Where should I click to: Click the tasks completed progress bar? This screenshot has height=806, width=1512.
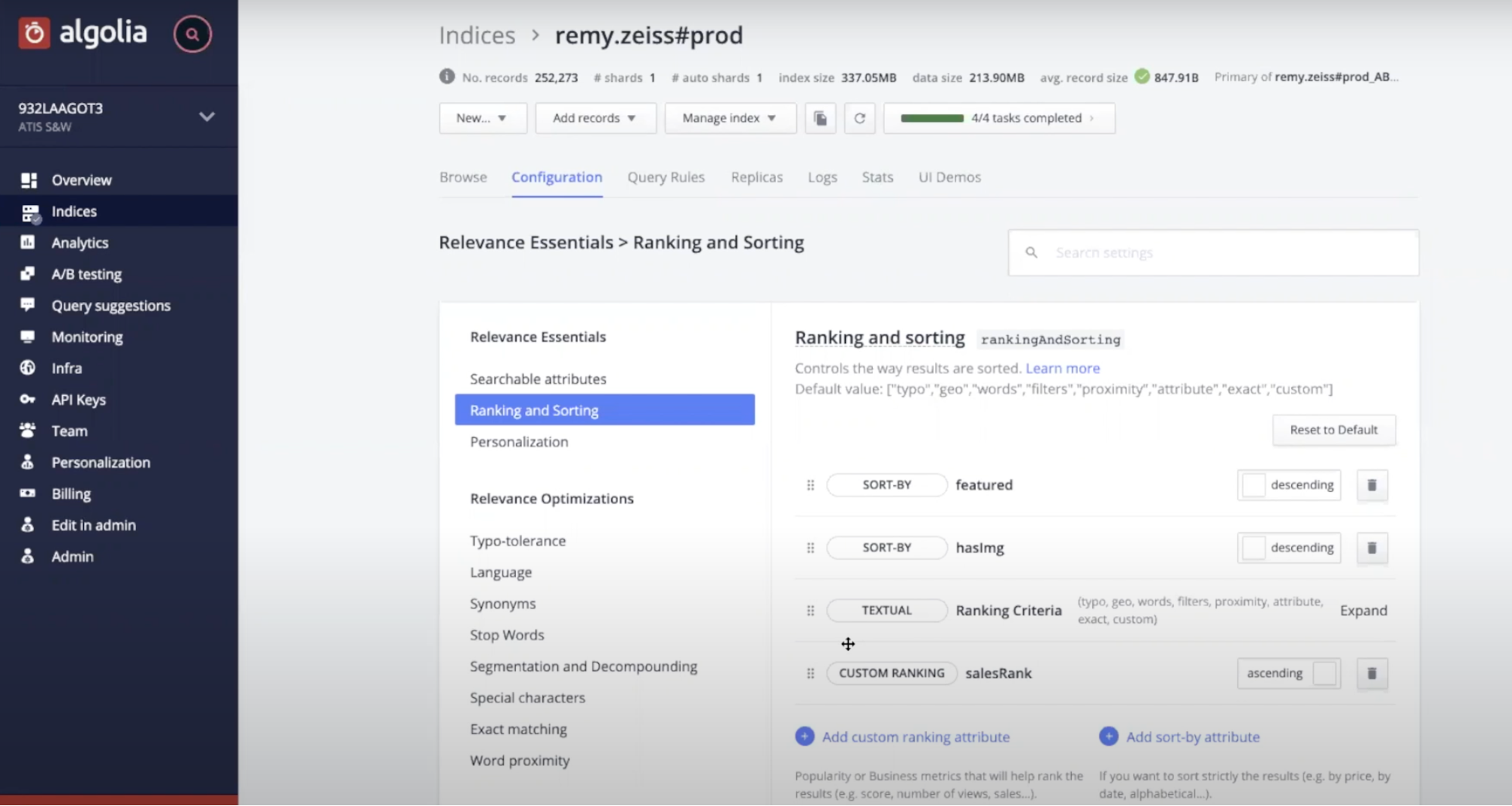tap(932, 118)
